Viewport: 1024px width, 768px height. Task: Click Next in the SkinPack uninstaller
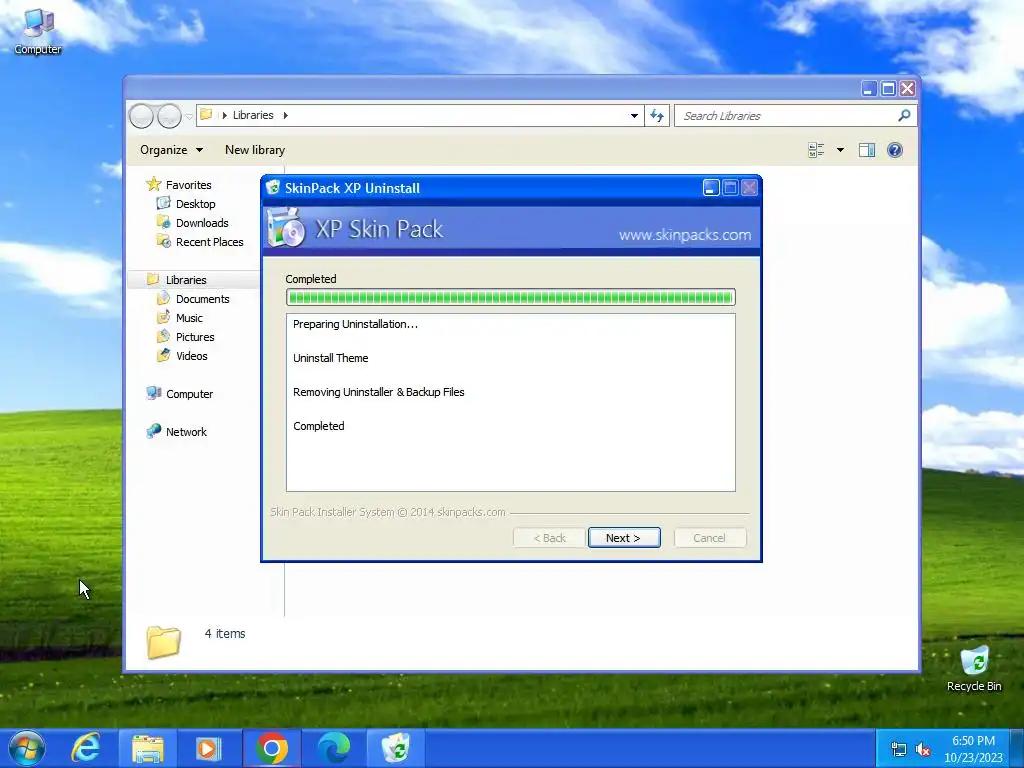(624, 537)
